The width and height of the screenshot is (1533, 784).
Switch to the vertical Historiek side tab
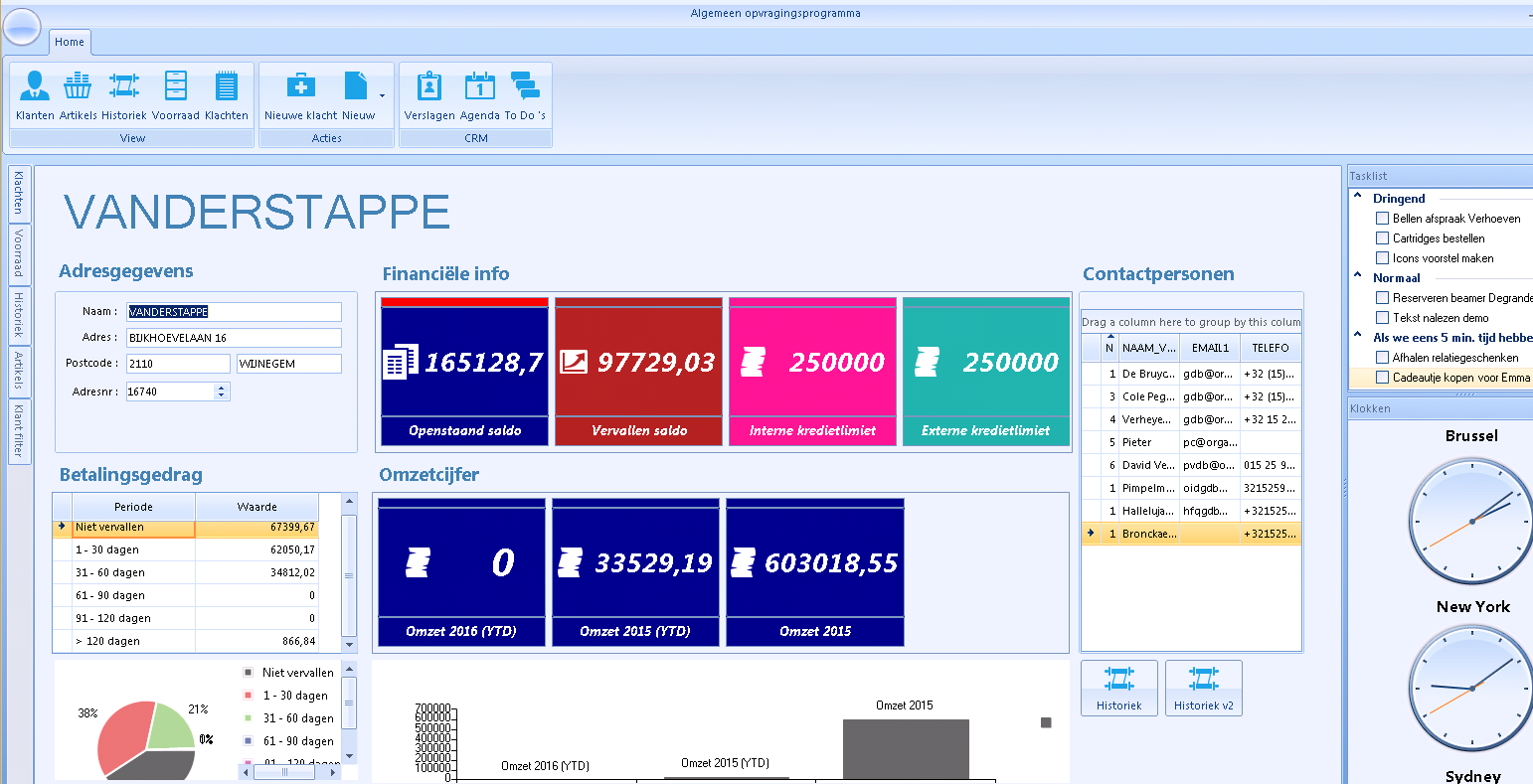[x=19, y=315]
